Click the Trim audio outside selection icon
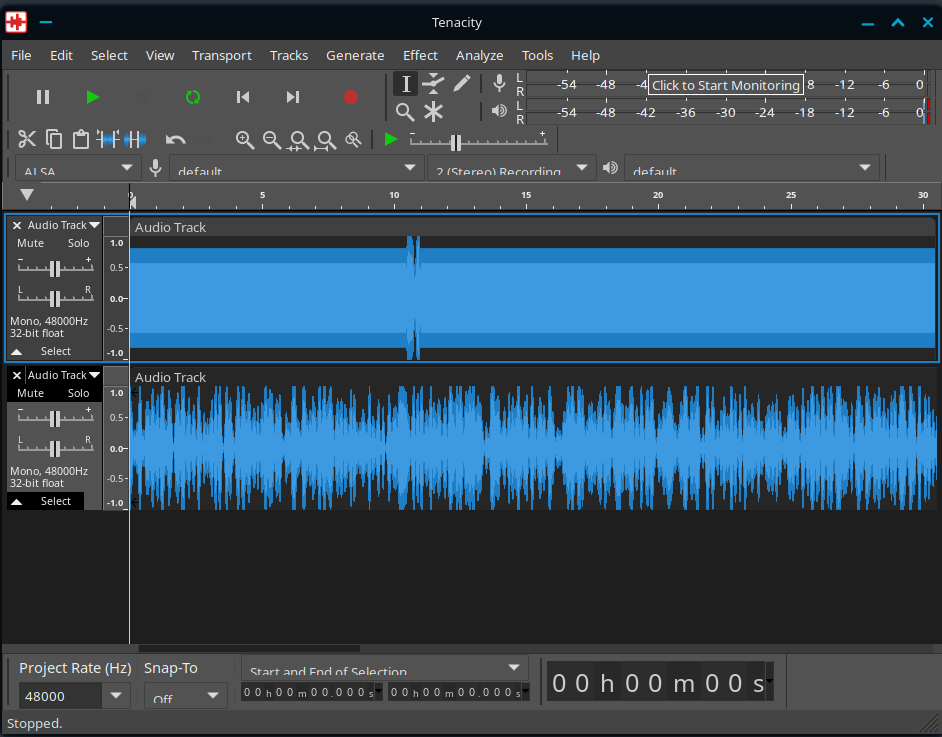 (109, 140)
